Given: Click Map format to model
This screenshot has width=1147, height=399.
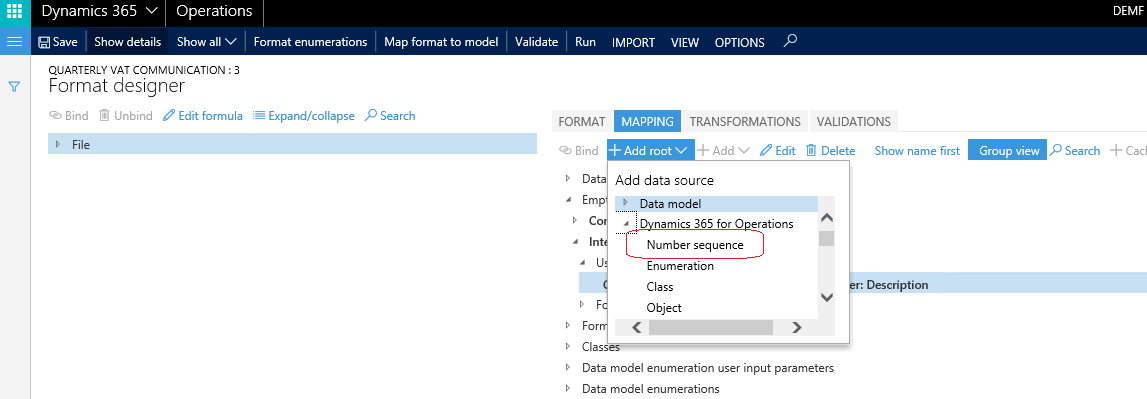Looking at the screenshot, I should (441, 42).
